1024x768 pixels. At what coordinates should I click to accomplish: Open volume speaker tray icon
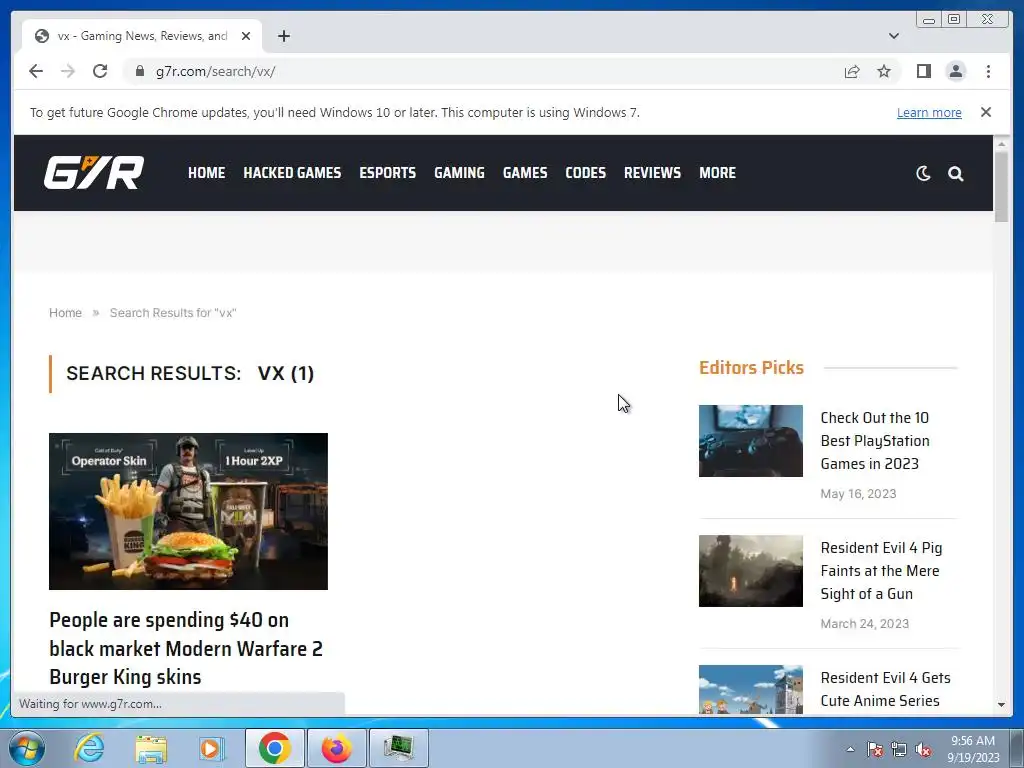tap(923, 749)
